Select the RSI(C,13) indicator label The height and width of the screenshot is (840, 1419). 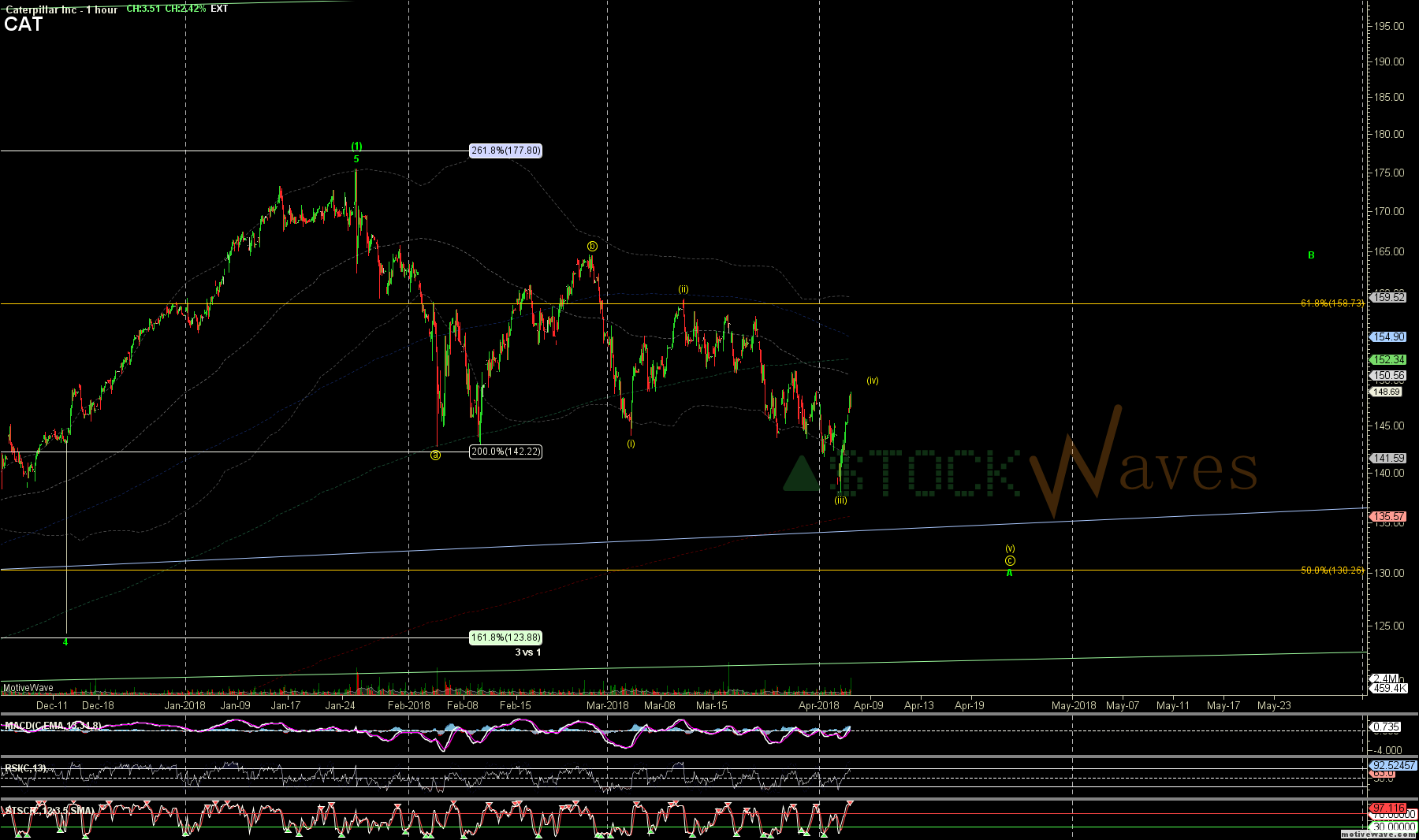coord(25,768)
